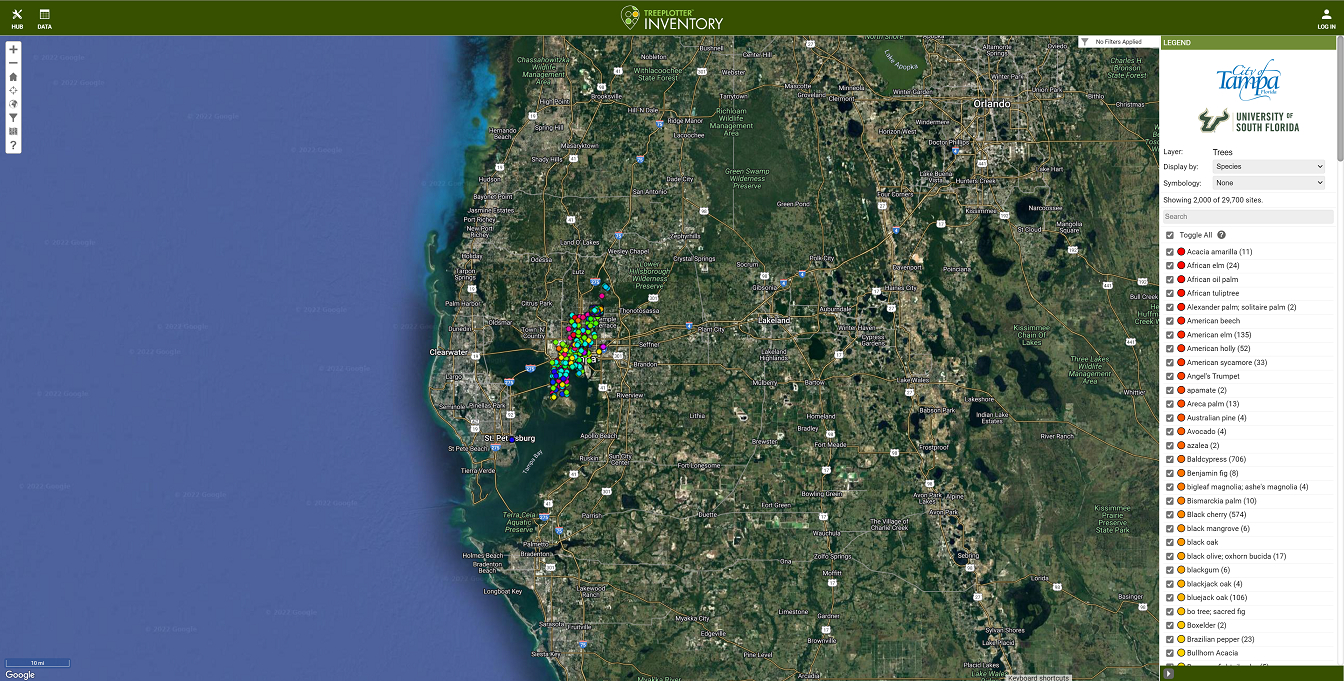This screenshot has height=681, width=1344.
Task: Click the University of South Florida logo
Action: (1249, 122)
